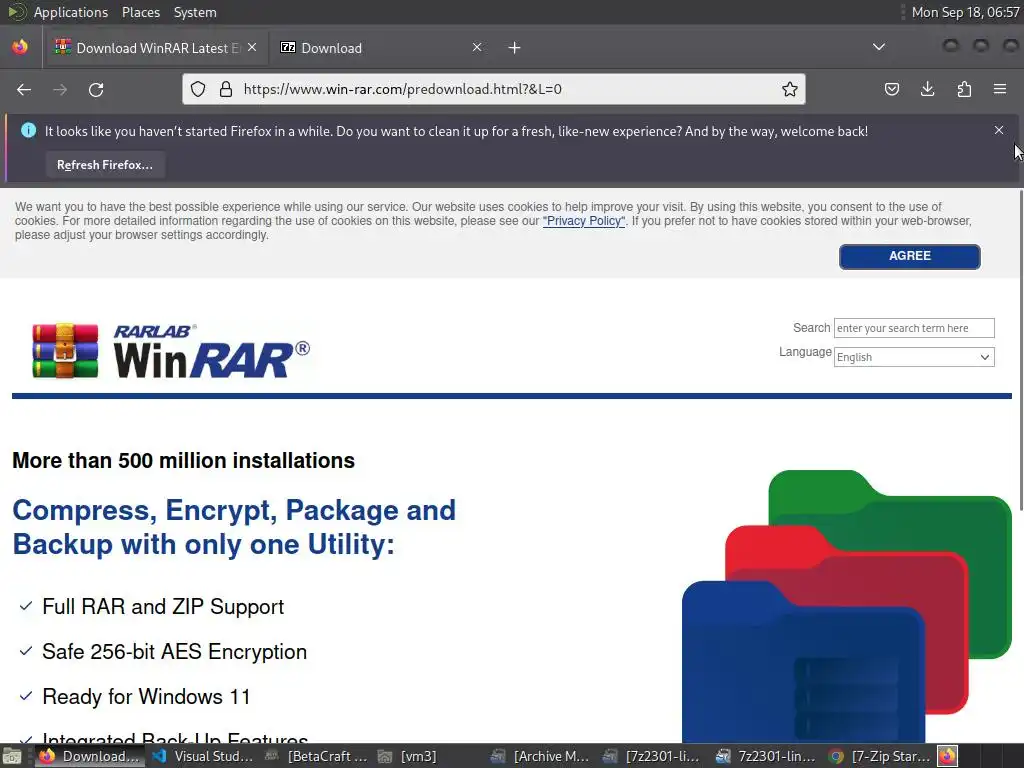Switch to vm3 taskbar window
This screenshot has height=768, width=1024.
[408, 756]
